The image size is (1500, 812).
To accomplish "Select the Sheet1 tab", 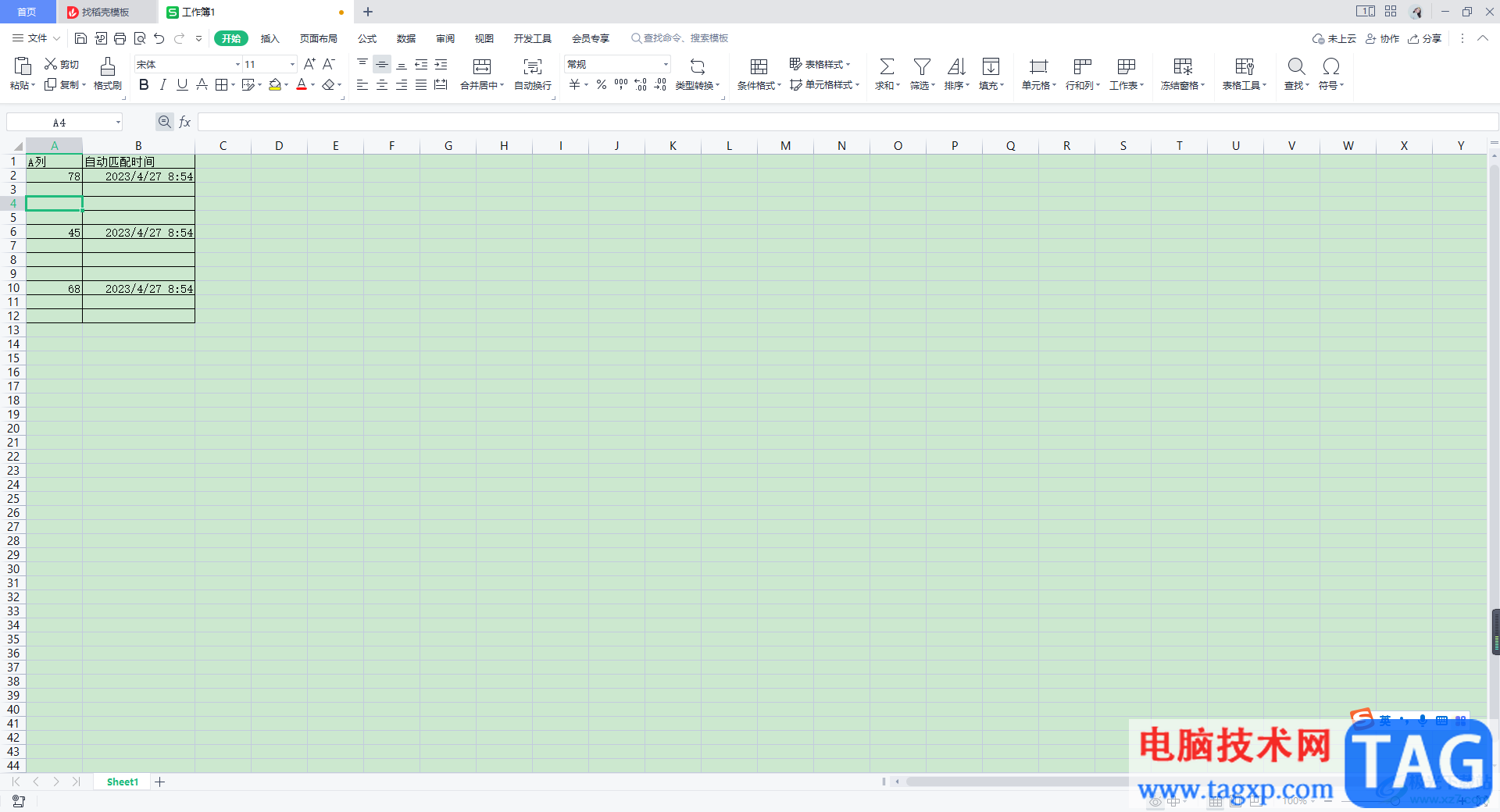I will tap(123, 782).
